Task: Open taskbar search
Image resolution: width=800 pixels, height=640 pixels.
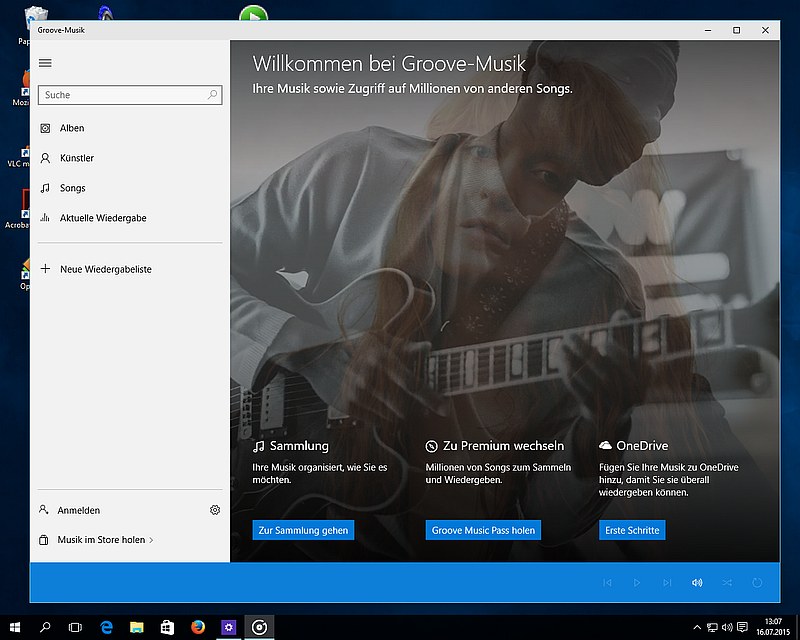Action: pos(45,627)
